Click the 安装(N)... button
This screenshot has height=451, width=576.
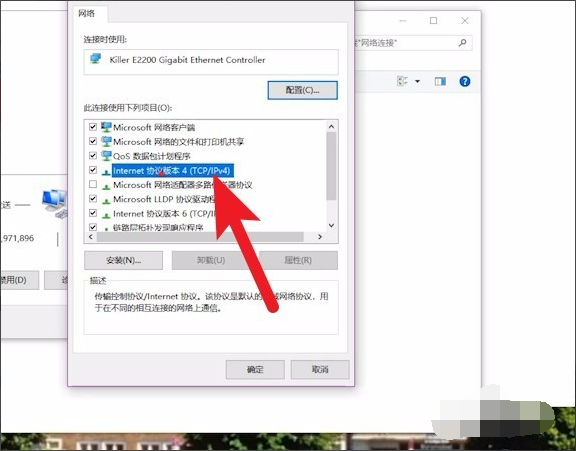coord(123,260)
